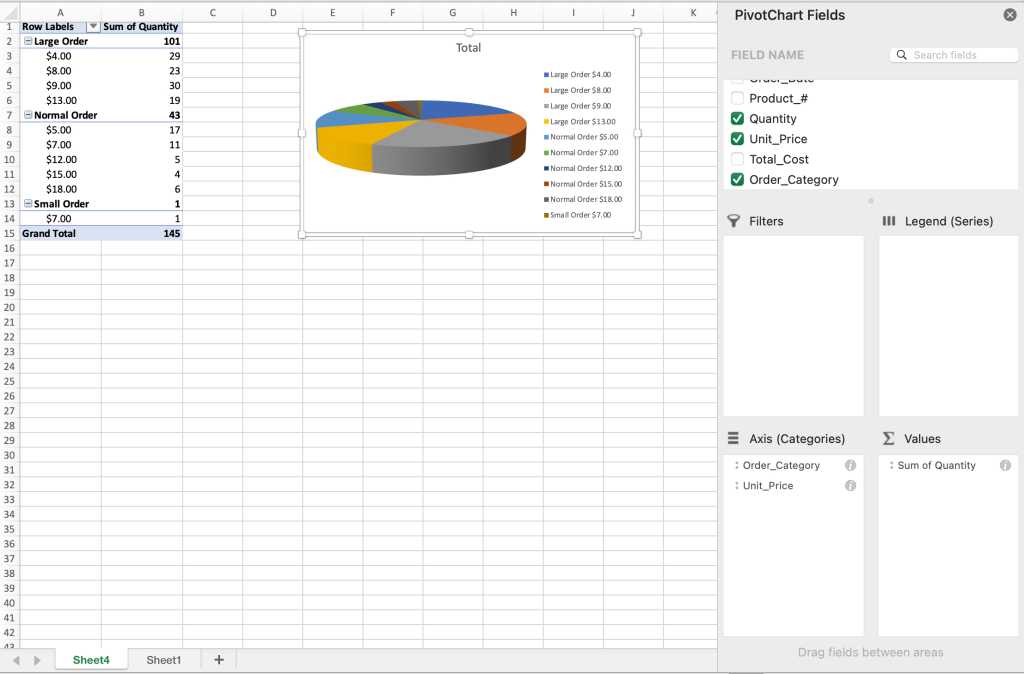Click the select-all corner of the worksheet
The height and width of the screenshot is (674, 1024).
[10, 12]
